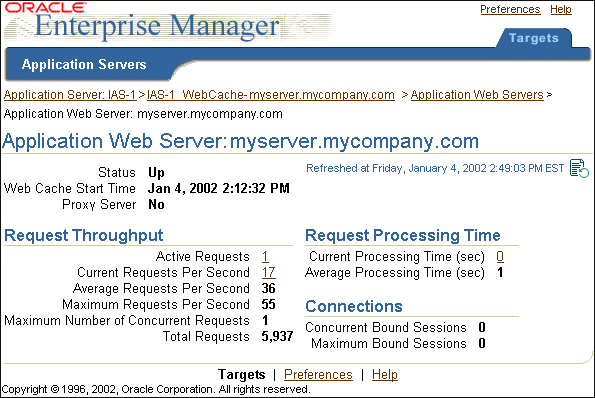Click the Oracle Enterprise Manager logo
Screen dimensions: 595x398
click(169, 22)
